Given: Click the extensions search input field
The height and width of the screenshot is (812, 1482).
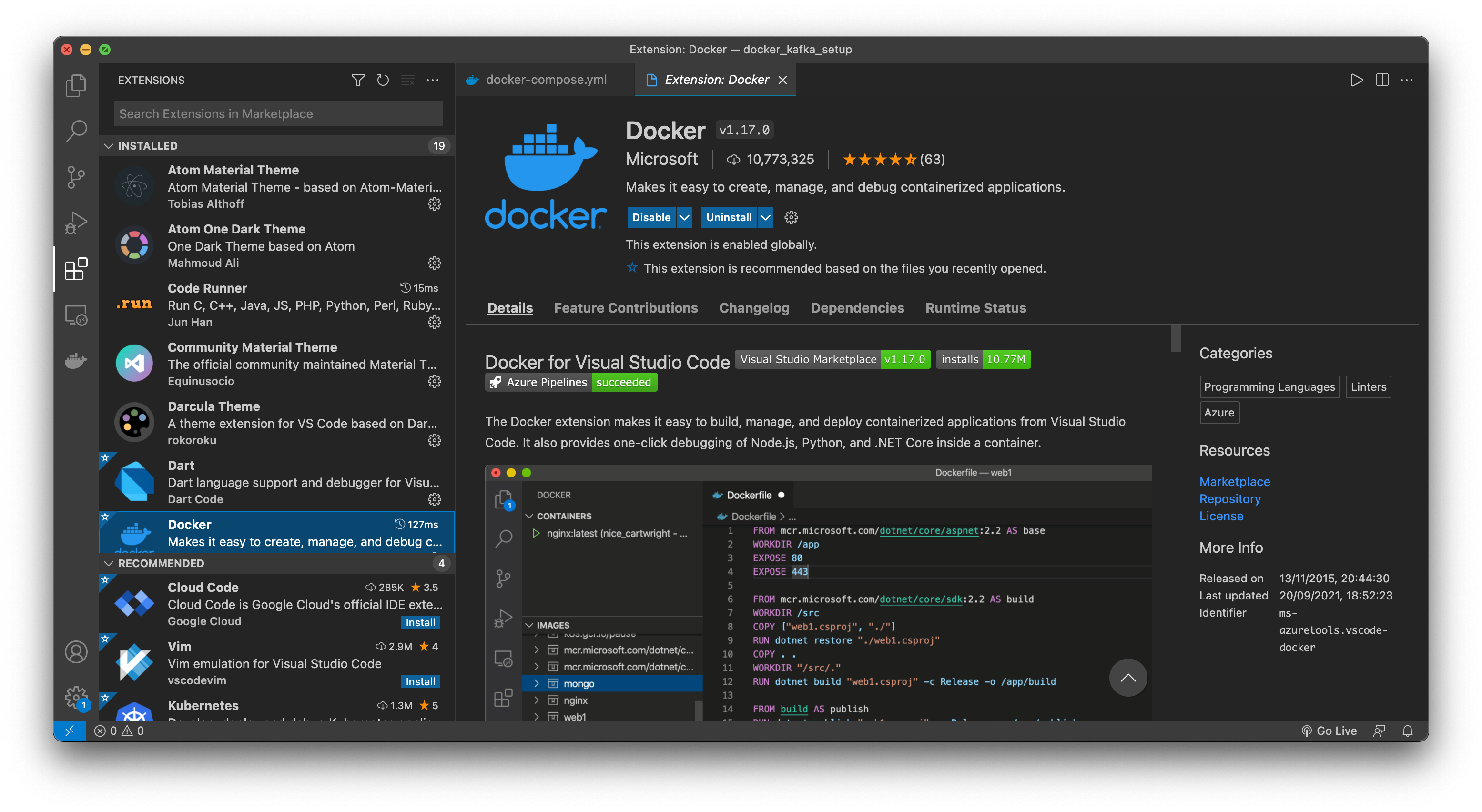Looking at the screenshot, I should [276, 113].
